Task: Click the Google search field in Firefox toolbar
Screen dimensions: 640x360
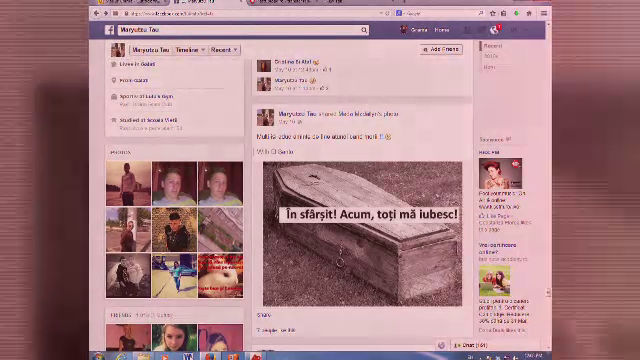Action: point(441,13)
